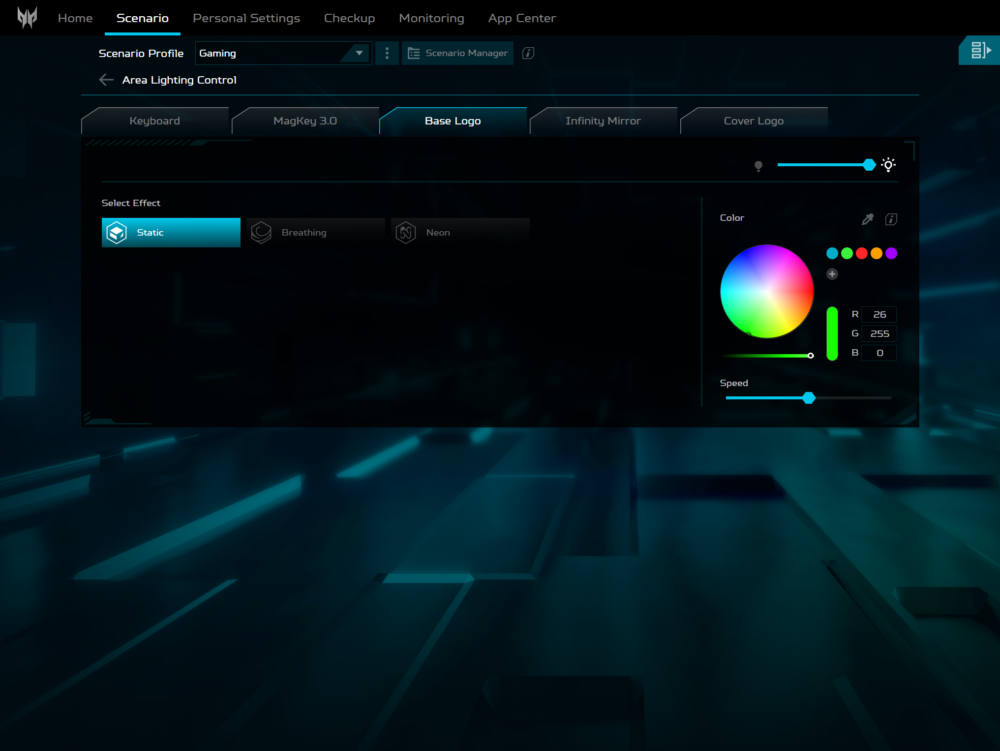Click the Predator logo icon
1000x751 pixels.
pyautogui.click(x=27, y=18)
